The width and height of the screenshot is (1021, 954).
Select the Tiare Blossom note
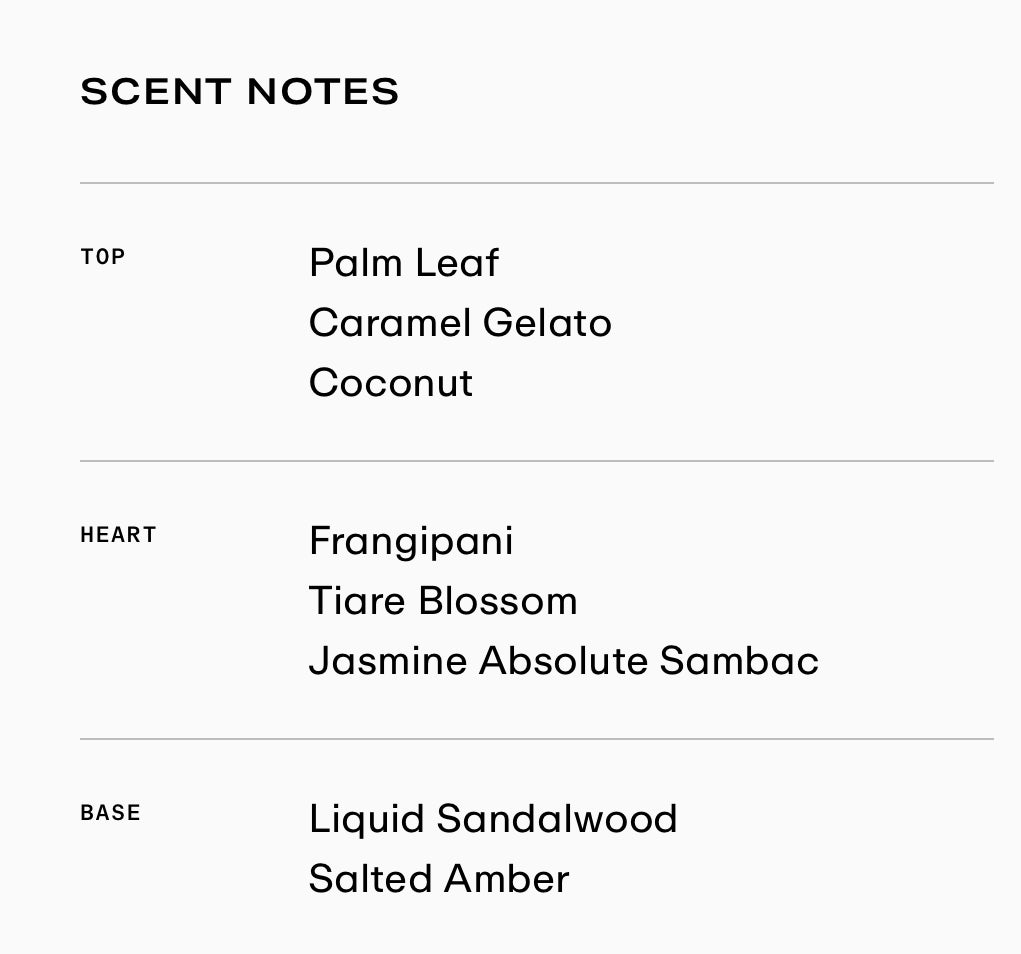point(443,601)
